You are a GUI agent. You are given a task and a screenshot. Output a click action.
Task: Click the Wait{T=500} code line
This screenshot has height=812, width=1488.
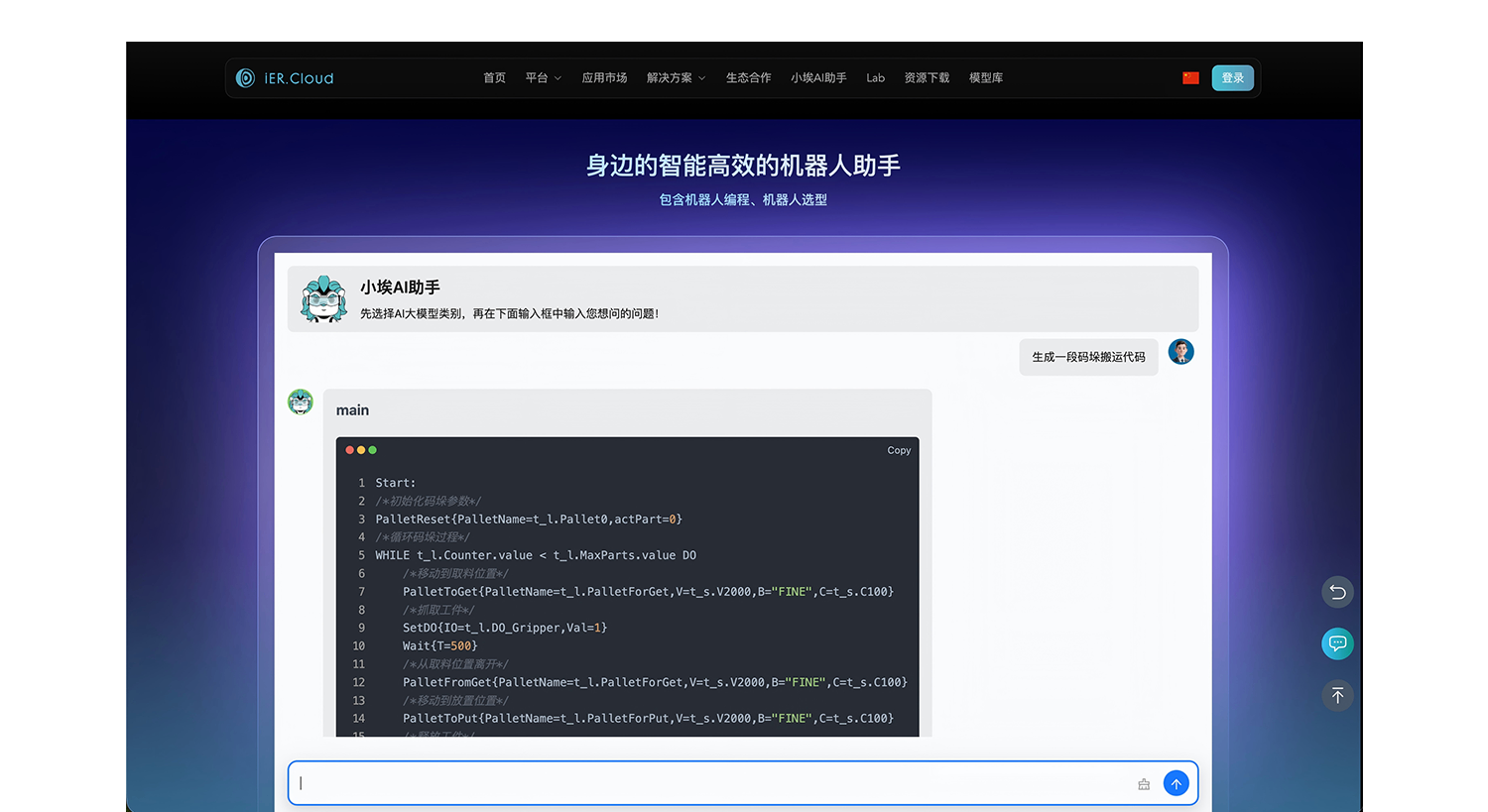coord(439,646)
